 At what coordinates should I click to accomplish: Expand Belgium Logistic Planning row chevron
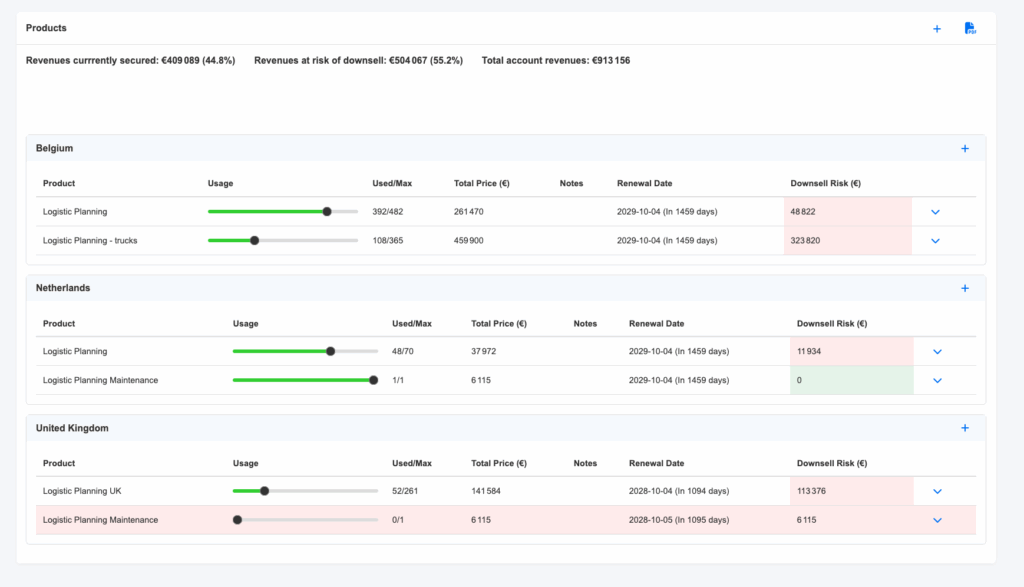coord(936,212)
